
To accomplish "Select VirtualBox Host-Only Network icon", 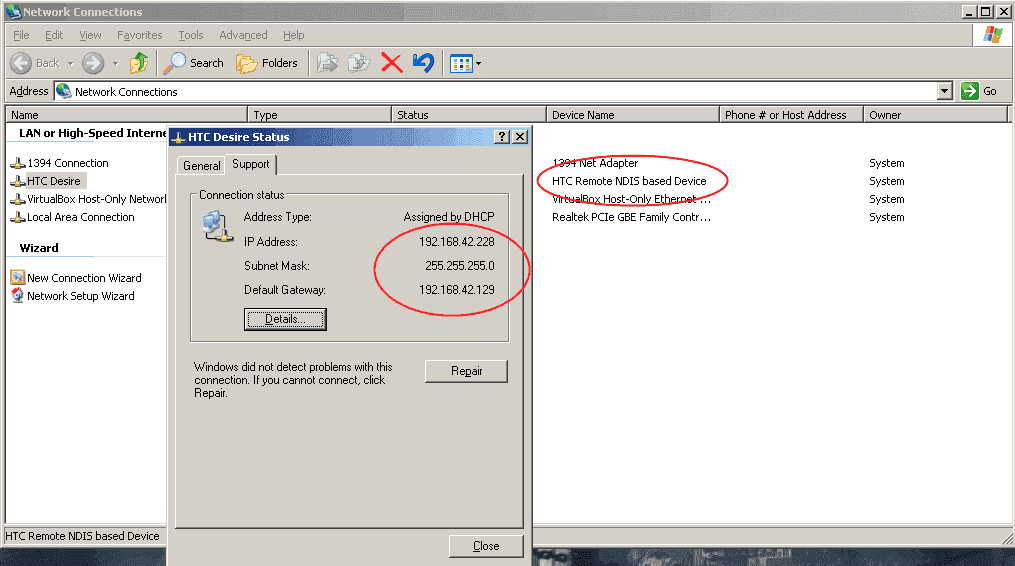I will (x=18, y=199).
